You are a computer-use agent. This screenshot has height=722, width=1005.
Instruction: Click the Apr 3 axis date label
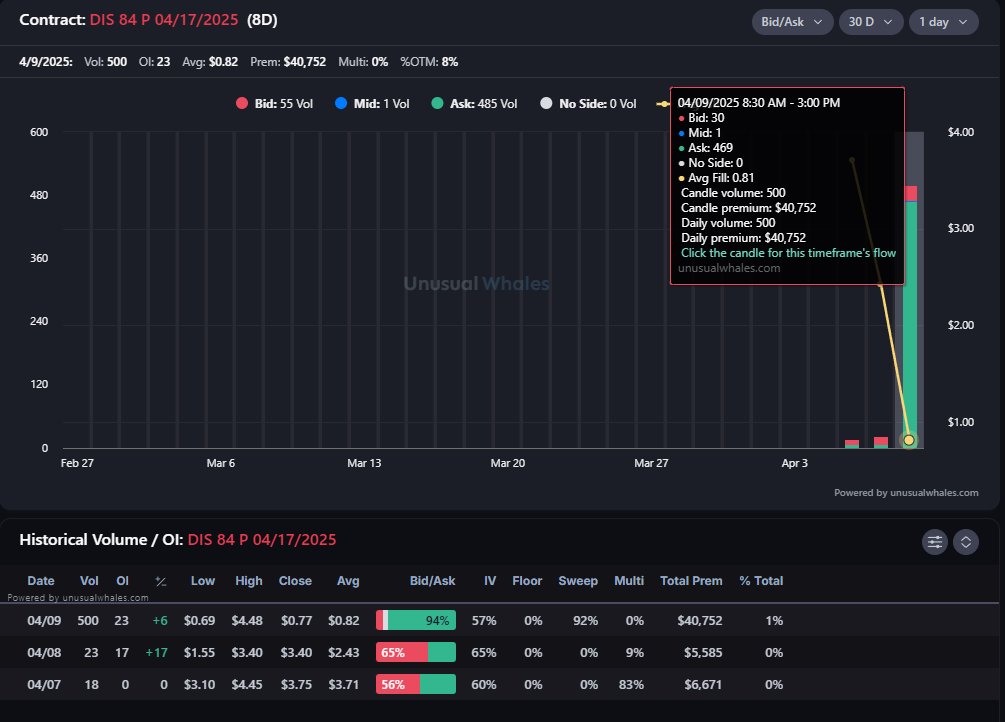[x=795, y=463]
